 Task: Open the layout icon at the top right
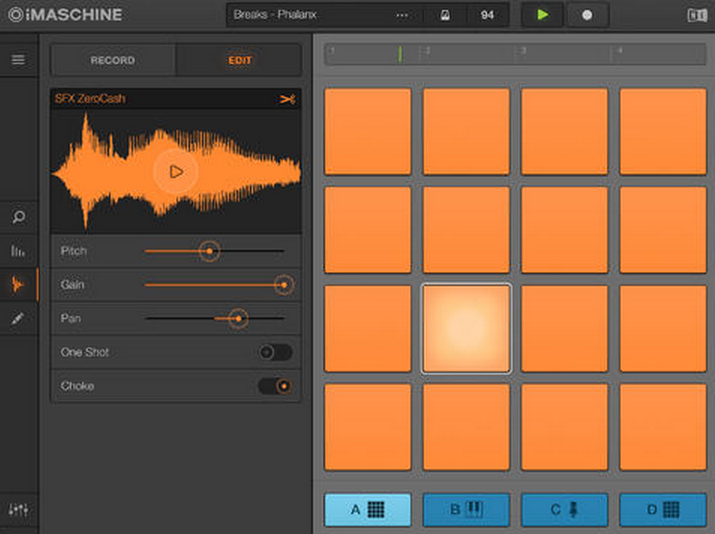click(x=697, y=15)
